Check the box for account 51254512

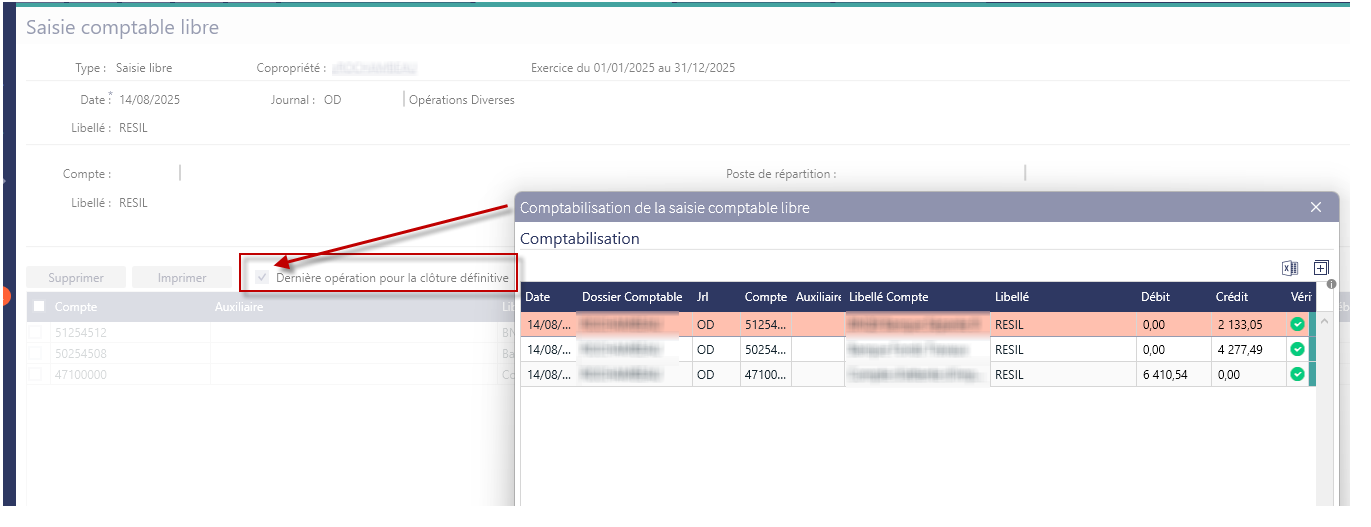pyautogui.click(x=36, y=332)
